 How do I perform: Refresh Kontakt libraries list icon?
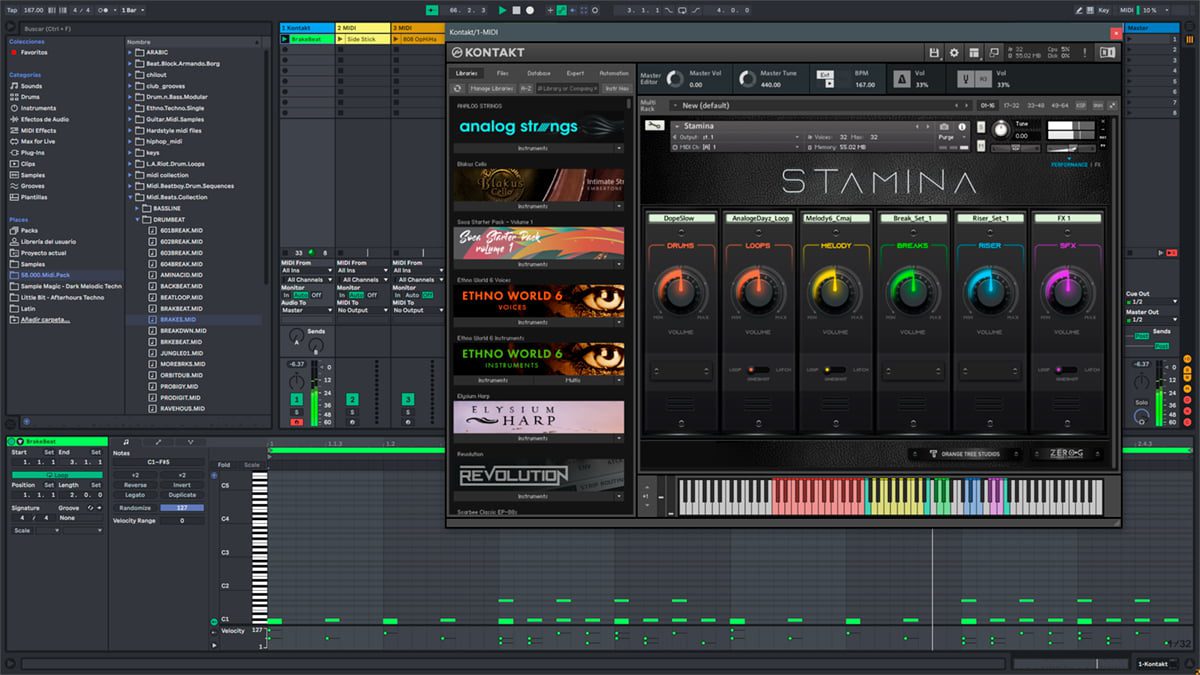(458, 88)
